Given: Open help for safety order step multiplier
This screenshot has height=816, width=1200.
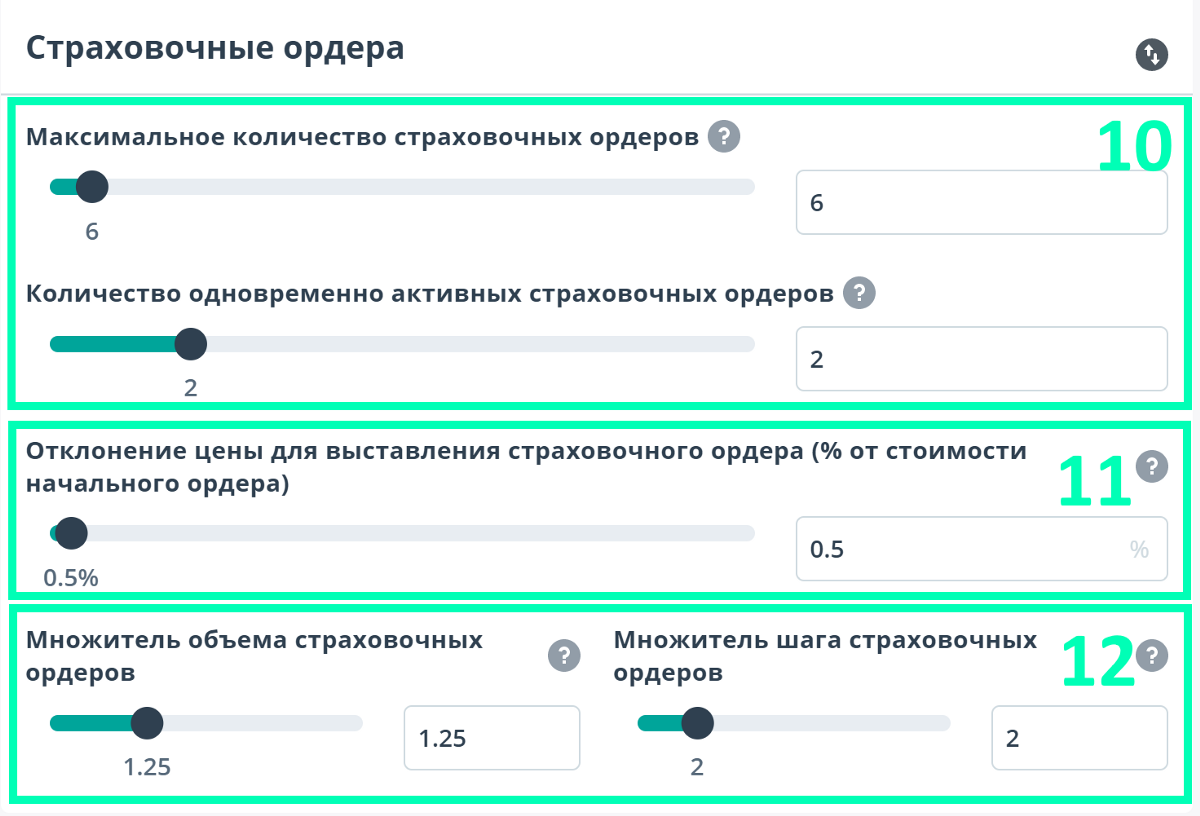Looking at the screenshot, I should pos(1152,656).
